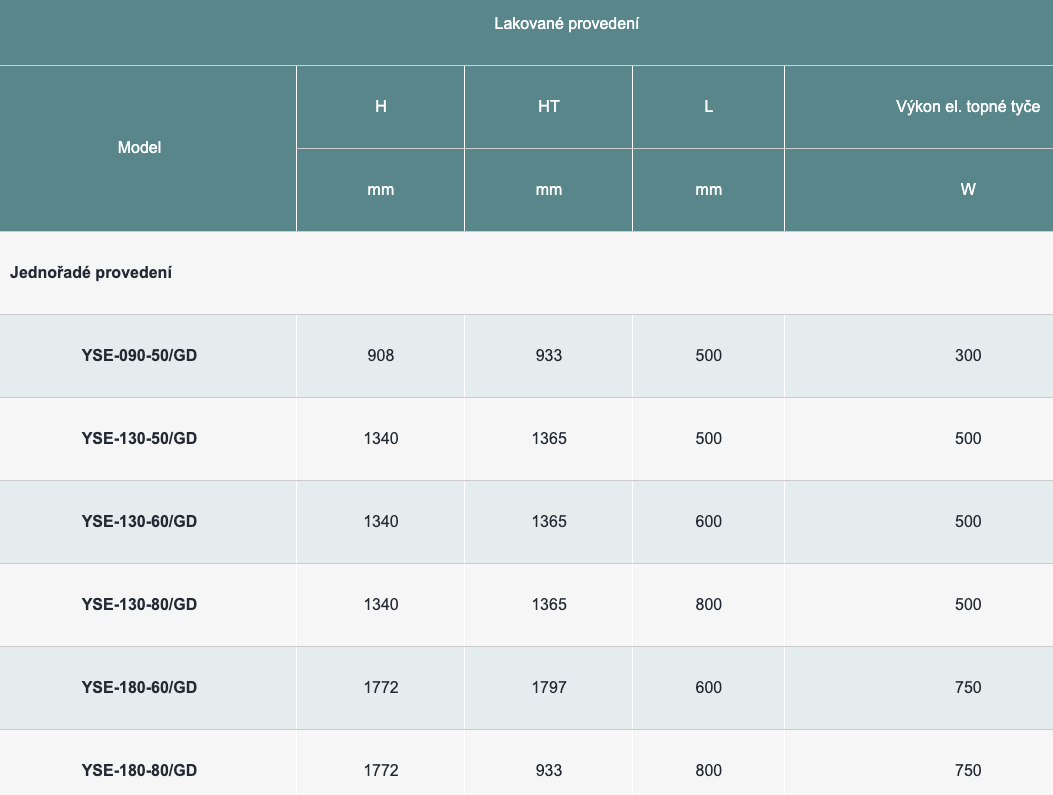
Task: Click L value 800 in YSE-130-80/GD row
Action: [x=708, y=605]
